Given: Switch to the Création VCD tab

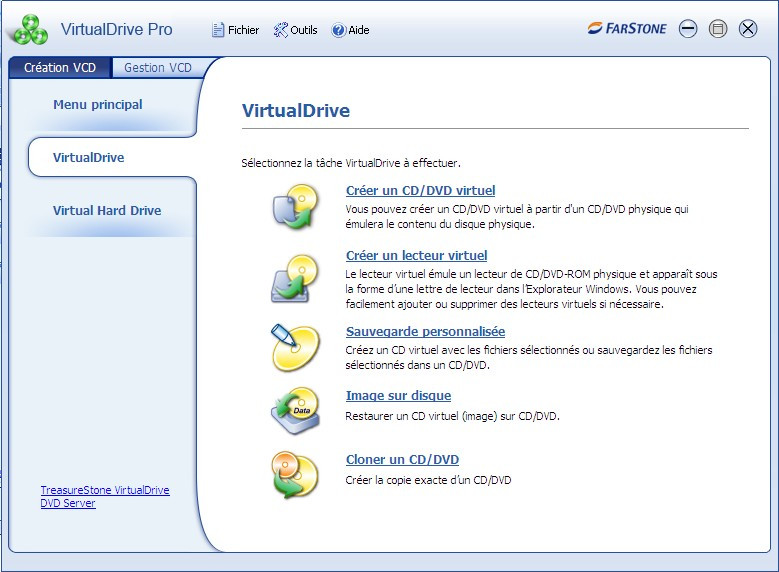Looking at the screenshot, I should (60, 68).
